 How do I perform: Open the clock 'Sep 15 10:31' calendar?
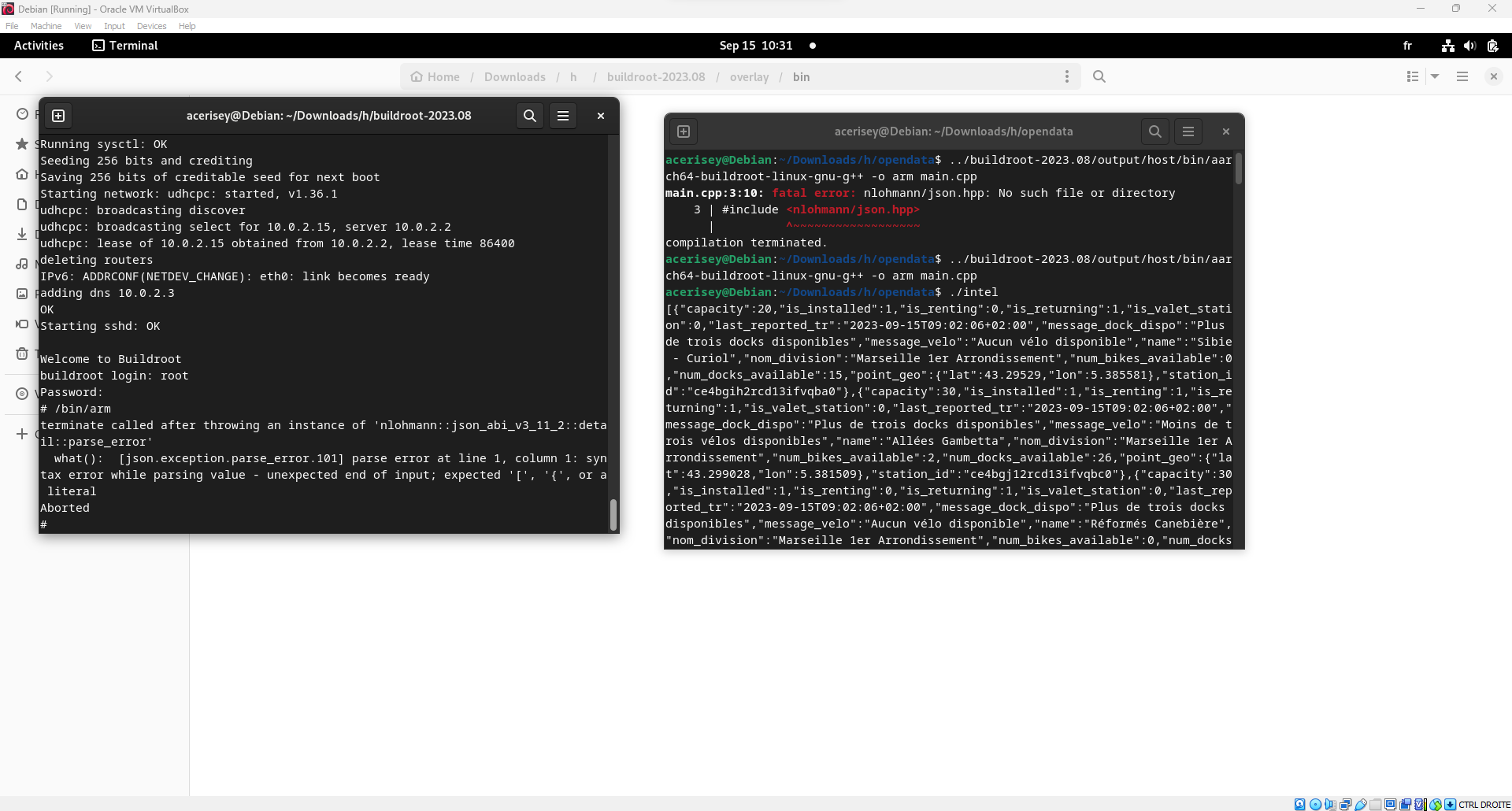point(756,46)
